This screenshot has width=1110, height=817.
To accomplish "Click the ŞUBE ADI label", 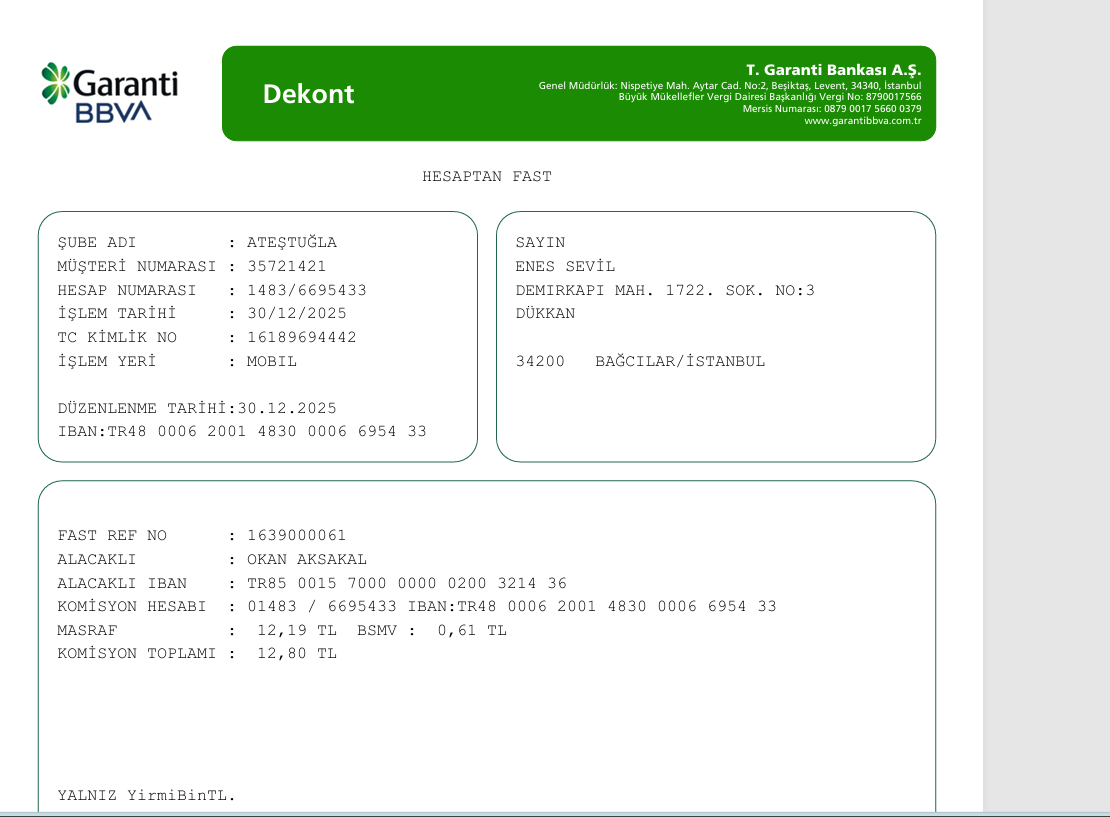I will click(x=96, y=243).
